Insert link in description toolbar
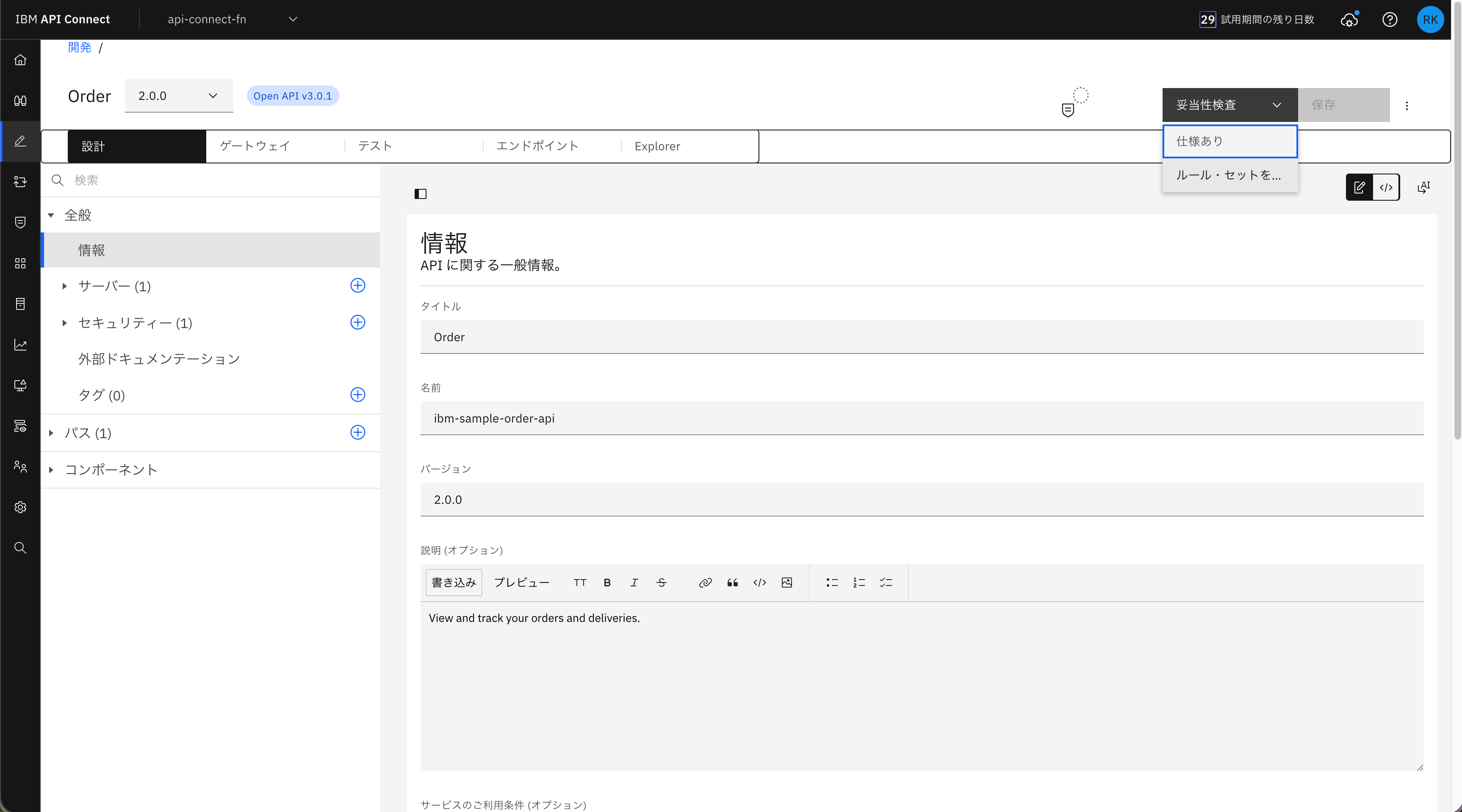Screen dimensions: 1462x812 click(x=705, y=583)
